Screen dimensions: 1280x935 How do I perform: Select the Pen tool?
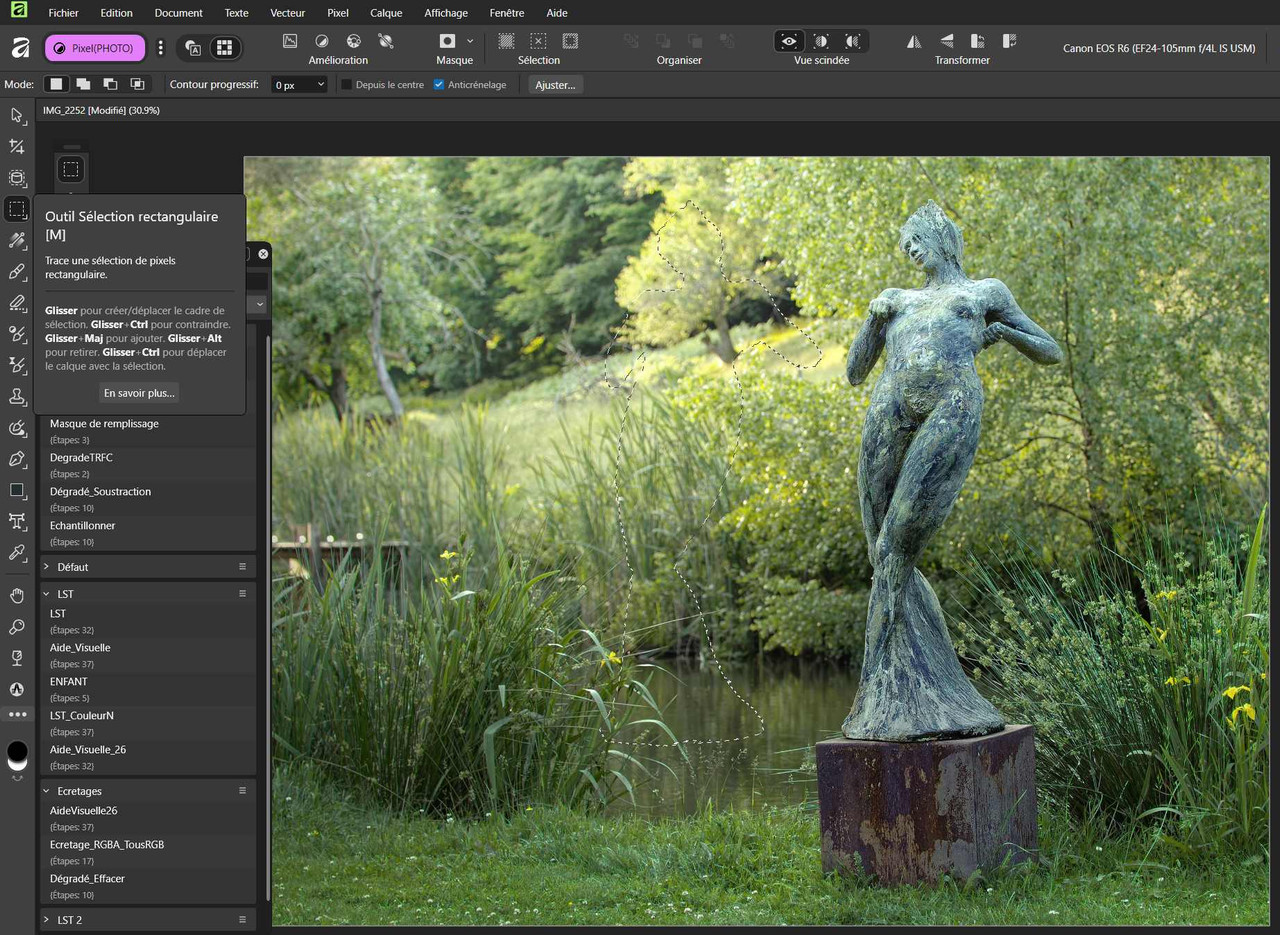coord(17,459)
